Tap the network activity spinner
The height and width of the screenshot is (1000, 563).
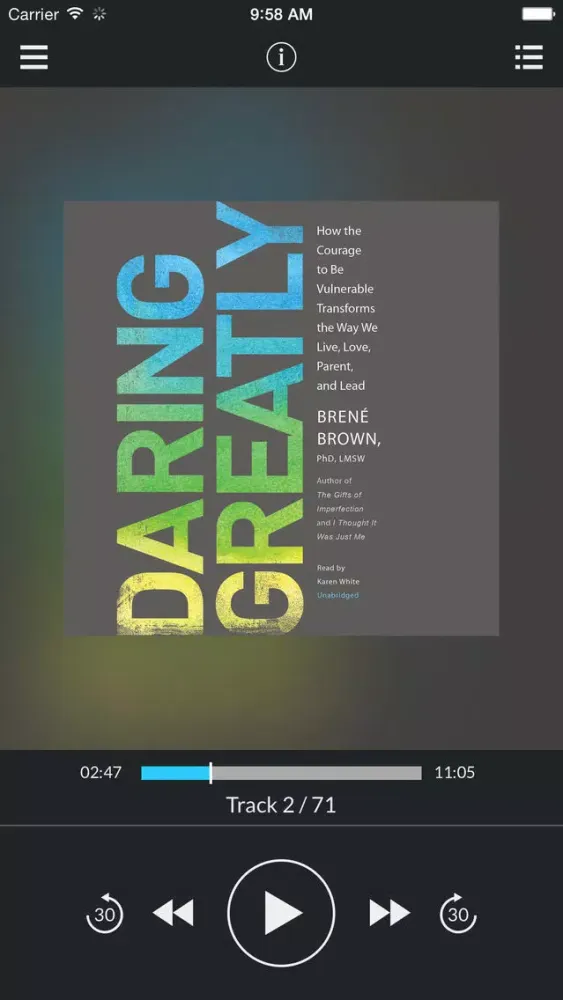click(x=99, y=14)
